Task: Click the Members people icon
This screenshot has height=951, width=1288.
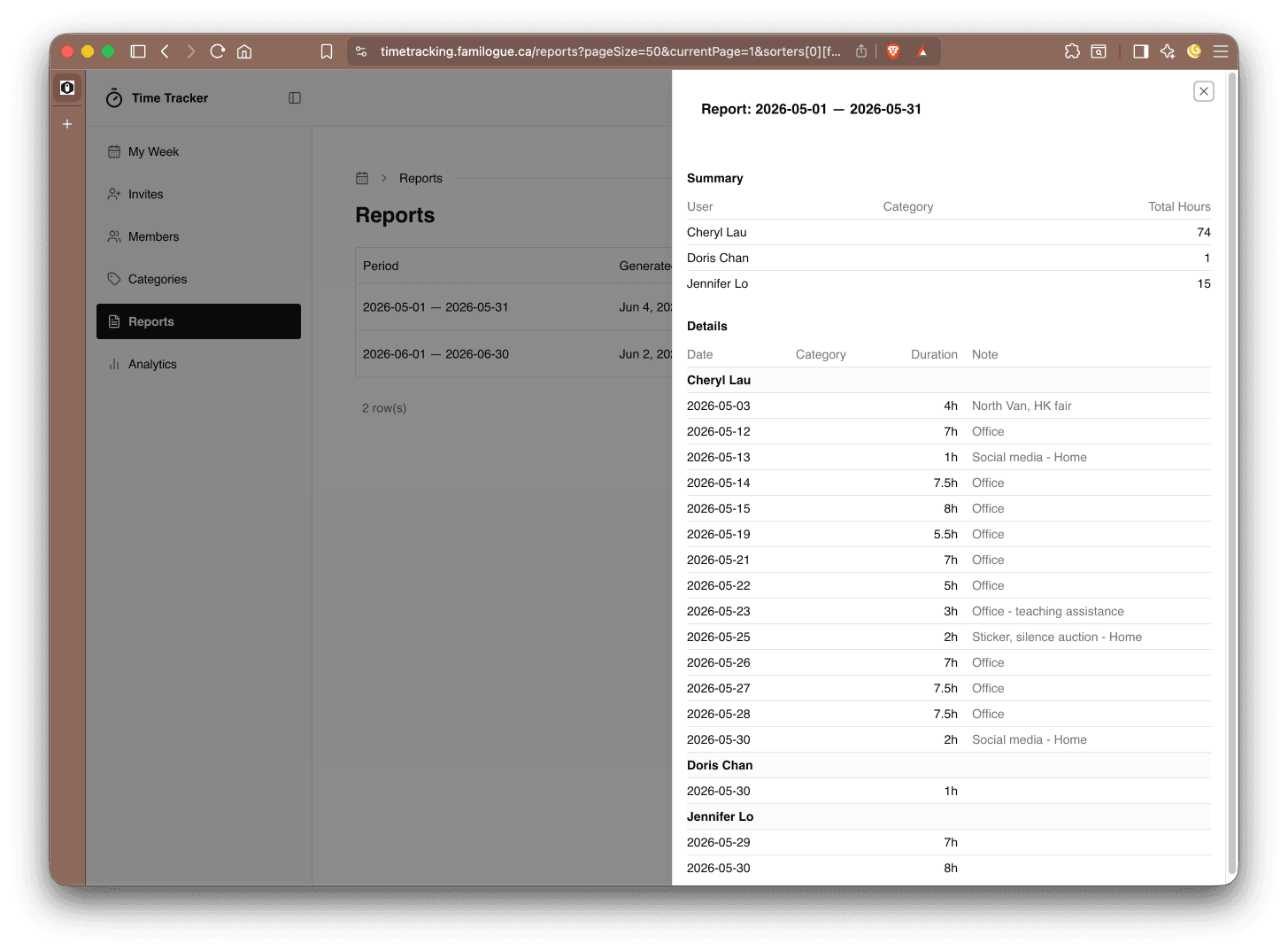Action: 114,236
